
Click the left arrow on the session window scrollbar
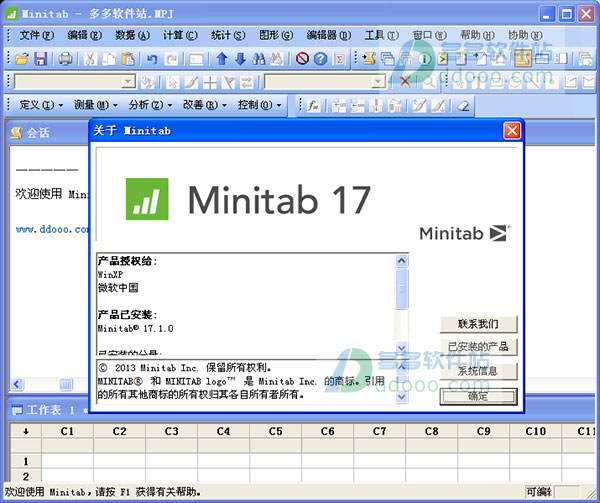click(17, 384)
